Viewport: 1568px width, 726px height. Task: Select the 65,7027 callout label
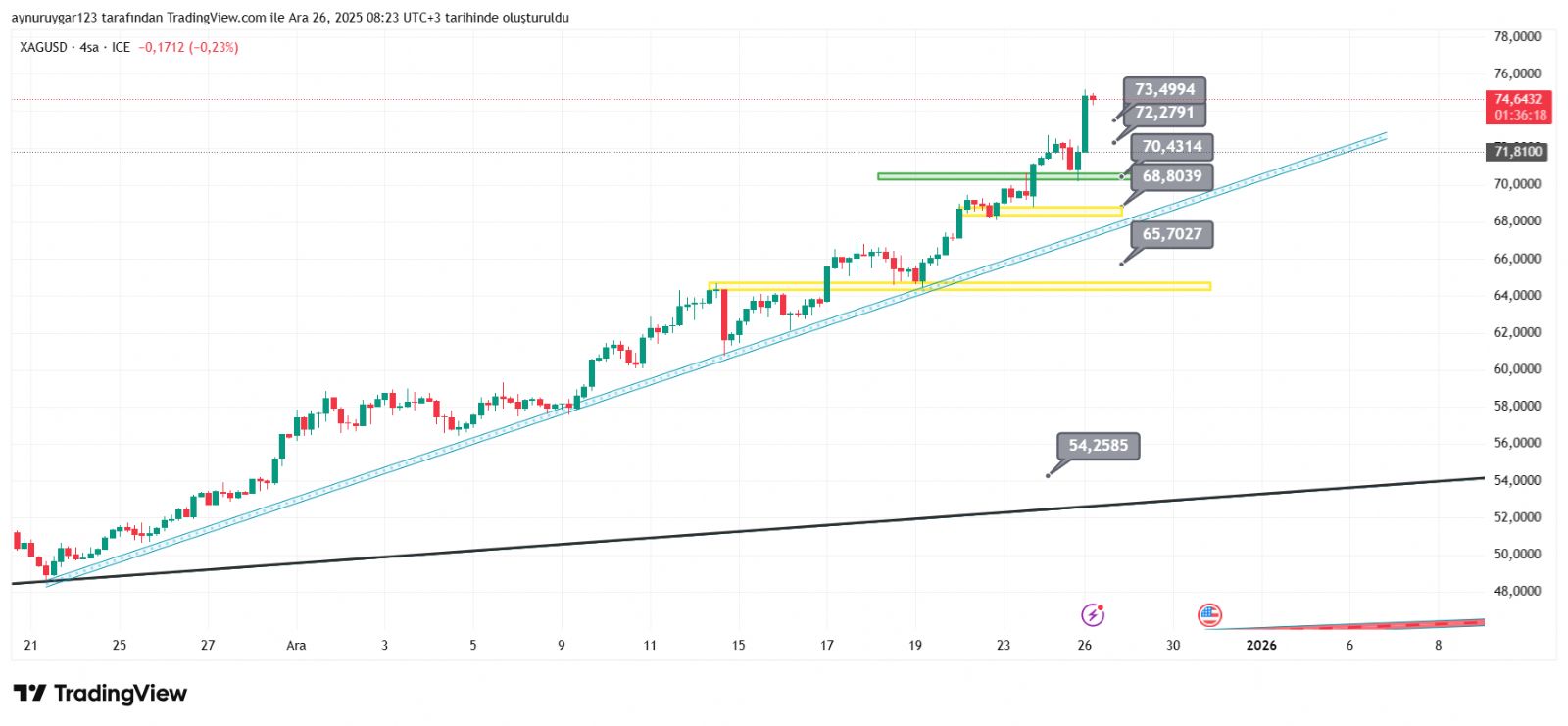pos(1172,234)
